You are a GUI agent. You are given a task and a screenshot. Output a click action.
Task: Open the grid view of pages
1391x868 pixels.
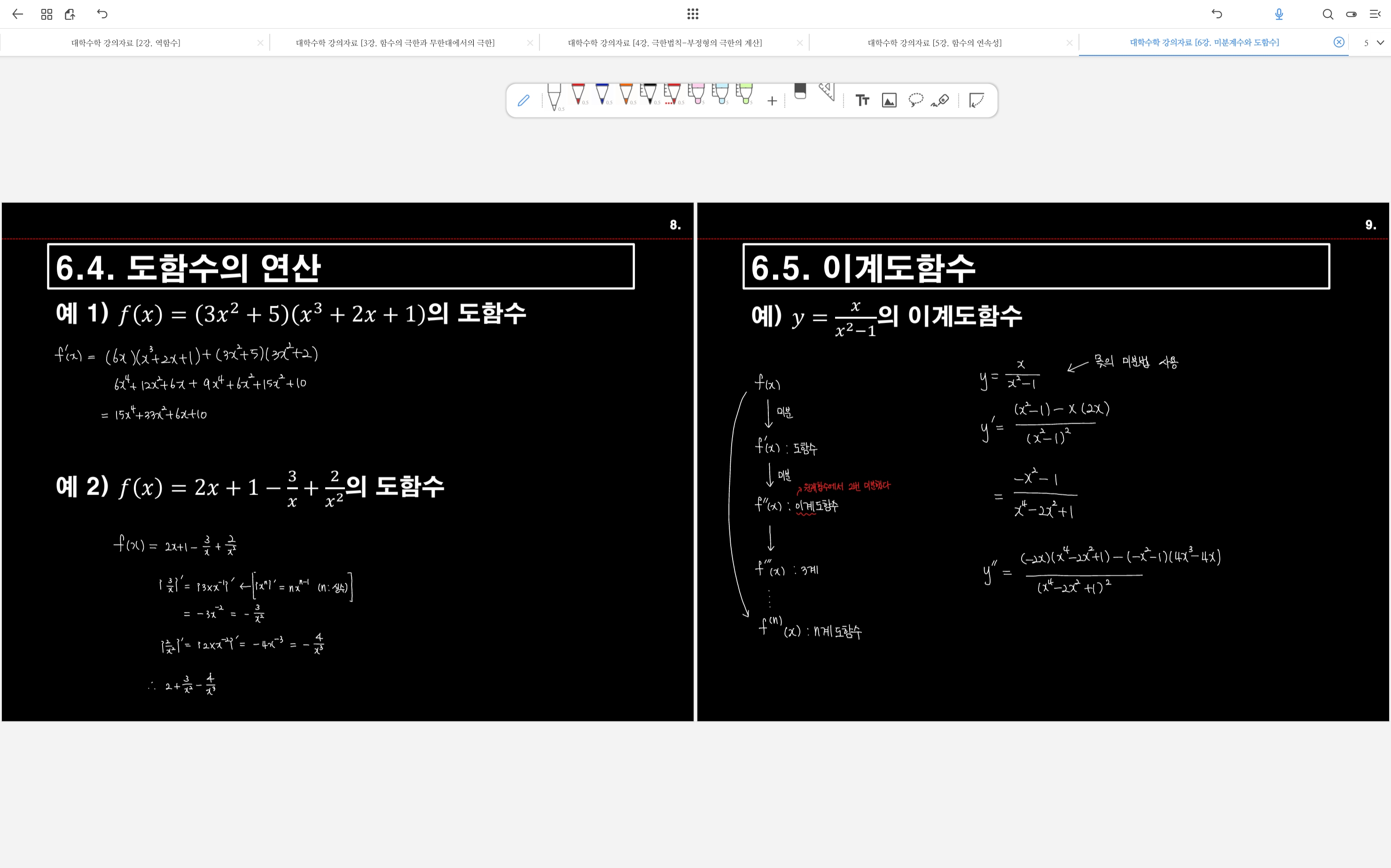47,15
